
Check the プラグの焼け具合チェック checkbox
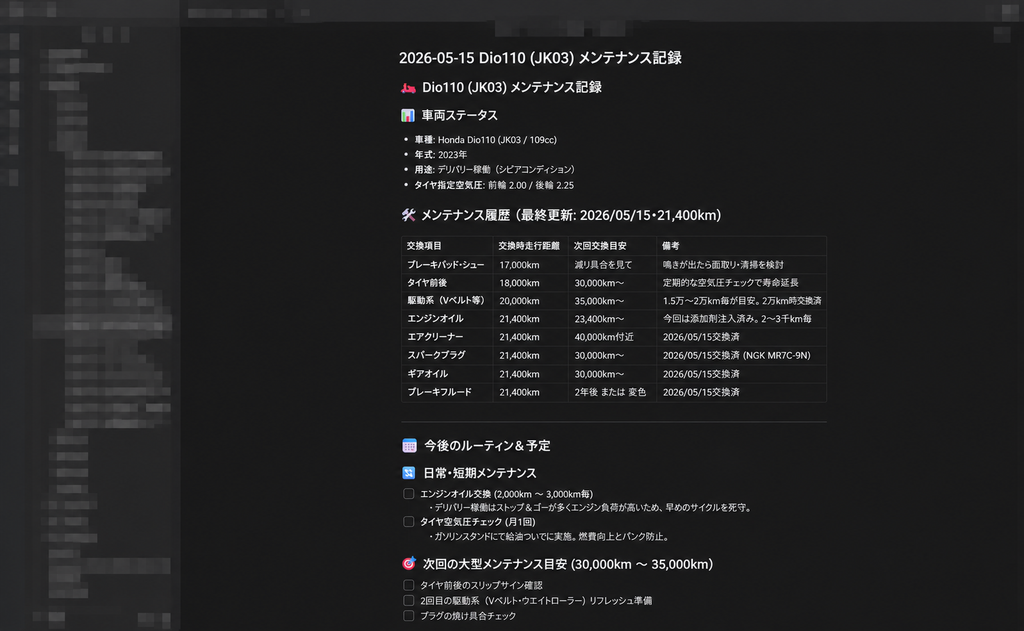[x=409, y=616]
